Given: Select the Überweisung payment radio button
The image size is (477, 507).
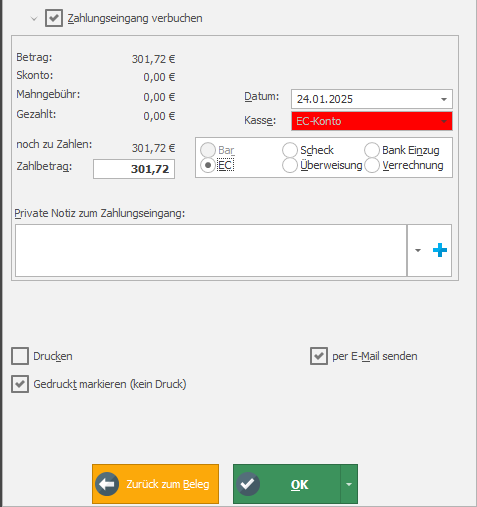Looking at the screenshot, I should (x=290, y=165).
